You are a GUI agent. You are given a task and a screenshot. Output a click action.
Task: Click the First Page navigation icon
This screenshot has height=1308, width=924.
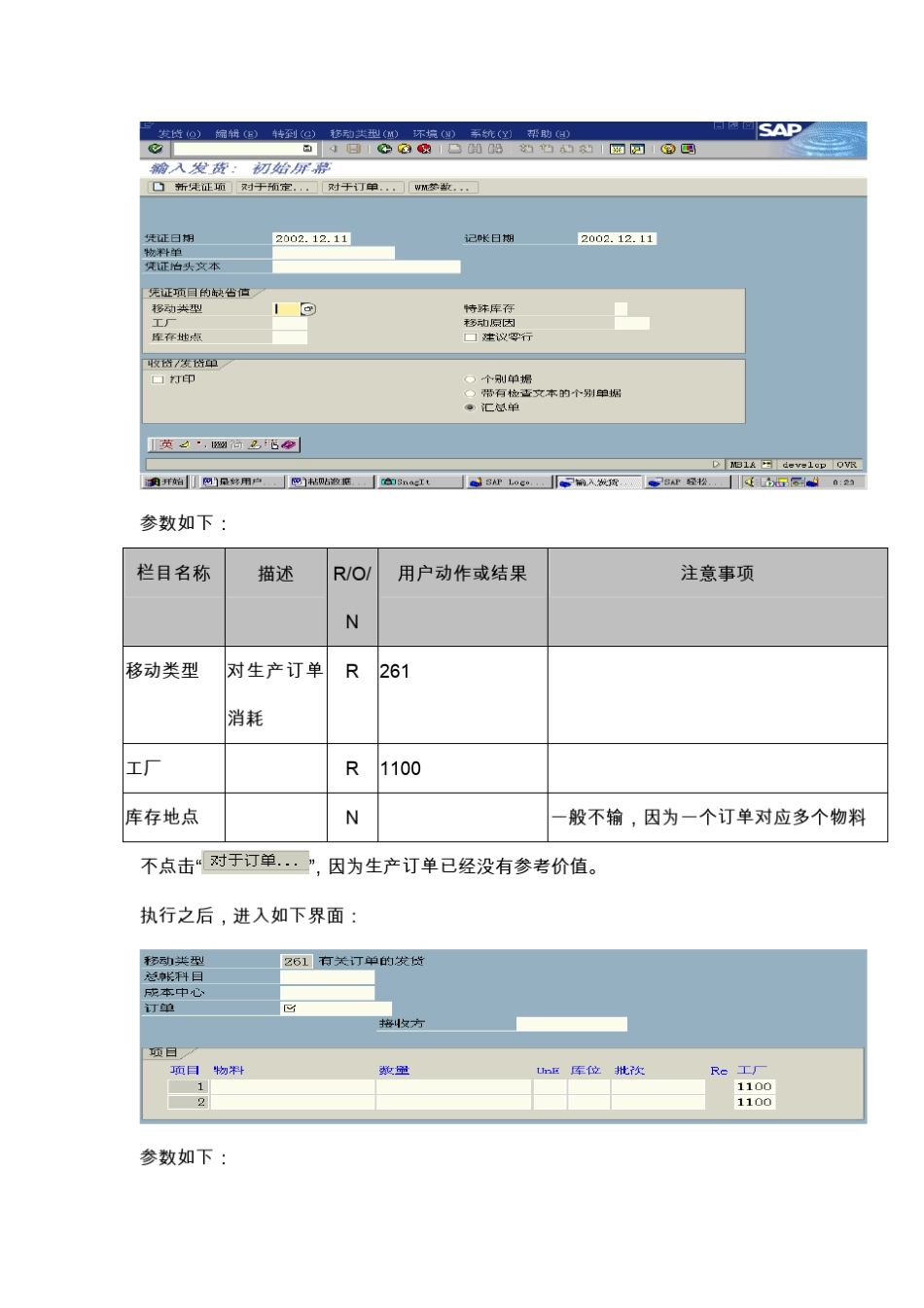526,149
